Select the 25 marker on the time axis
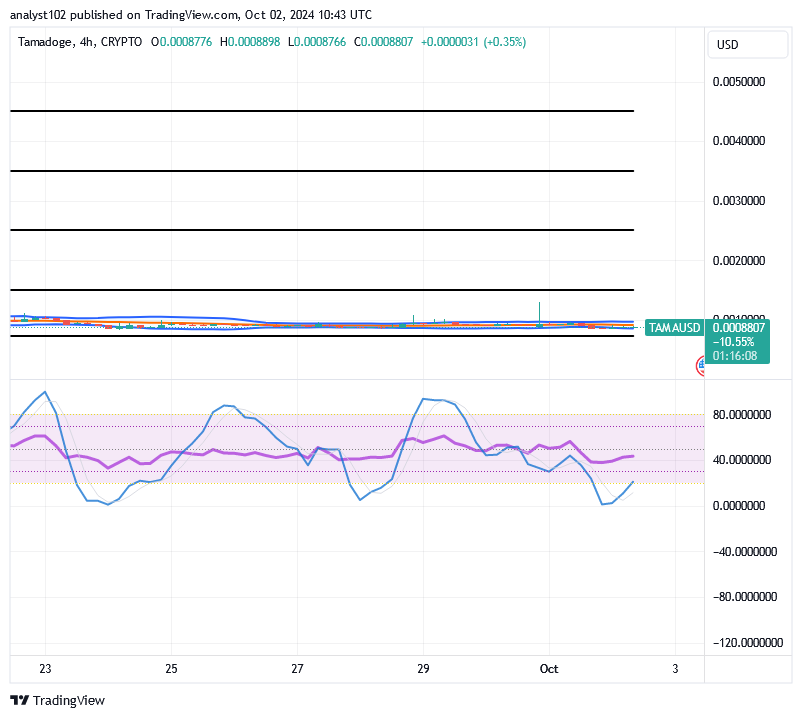 click(x=170, y=668)
